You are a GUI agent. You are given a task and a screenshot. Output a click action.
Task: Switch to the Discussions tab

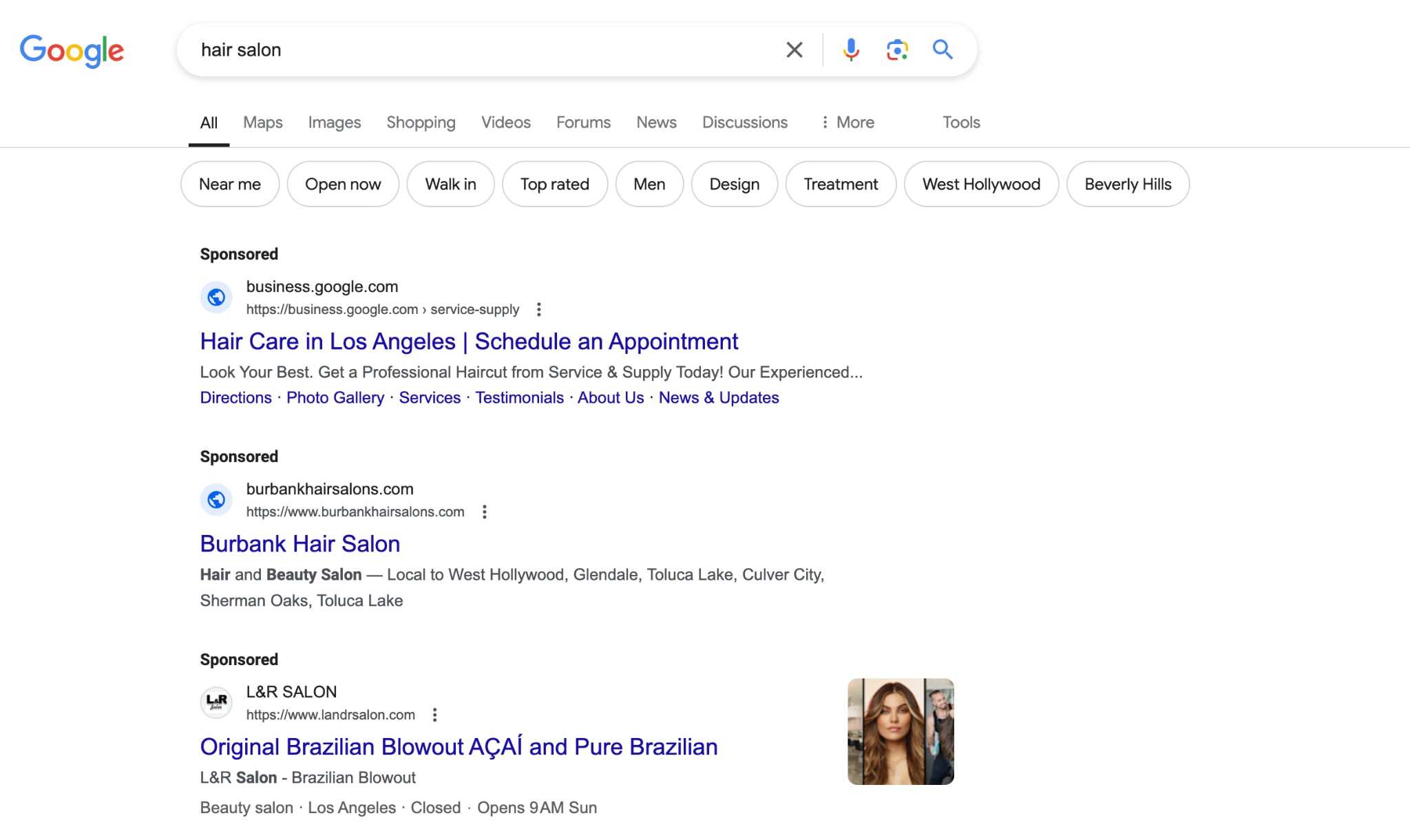745,123
